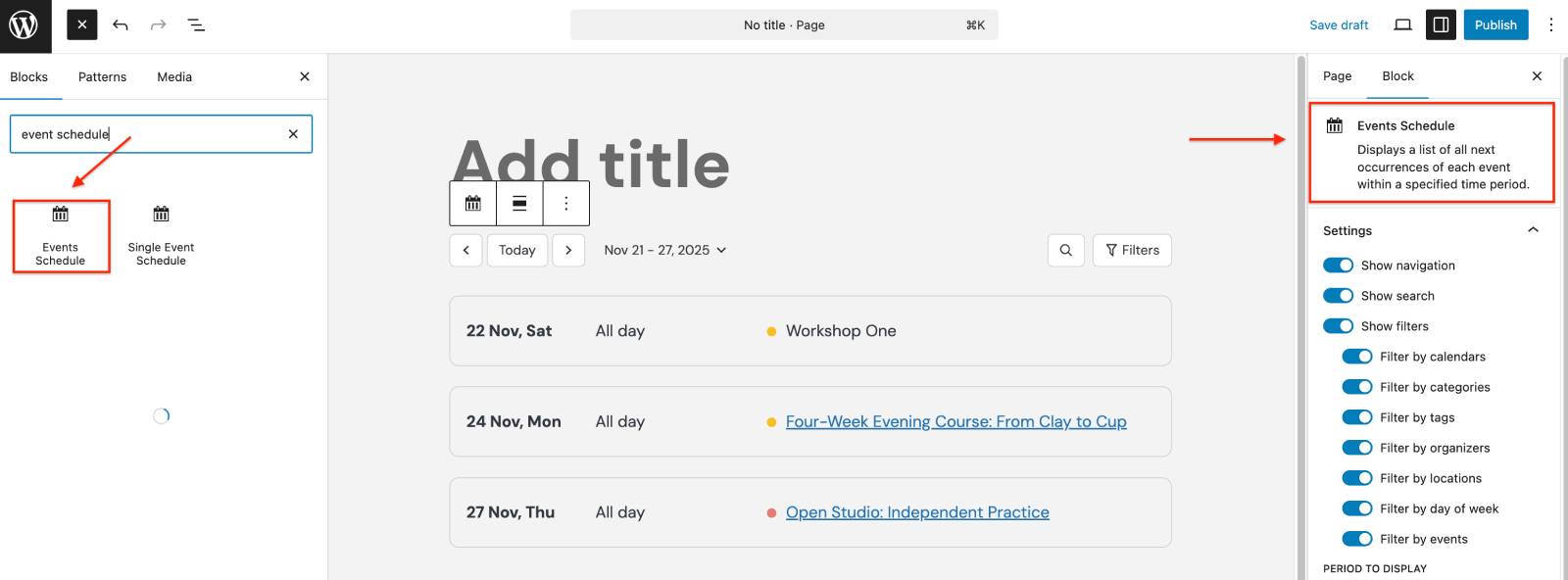Open the top-right Options kebab menu
The image size is (1568, 580).
pyautogui.click(x=1550, y=25)
